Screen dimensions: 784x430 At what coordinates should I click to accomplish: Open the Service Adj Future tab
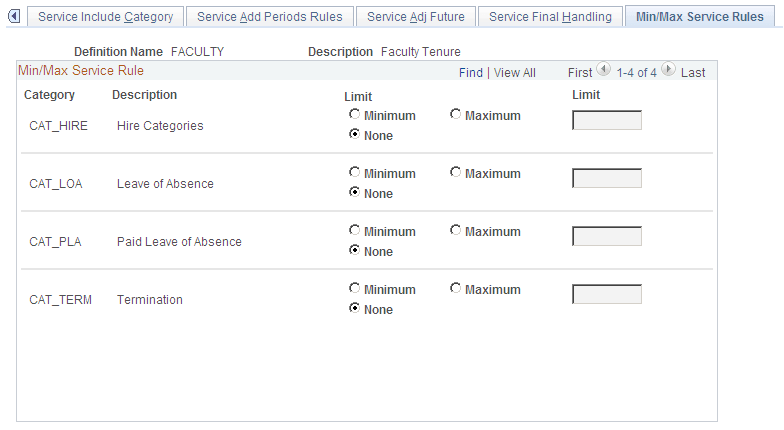coord(416,16)
